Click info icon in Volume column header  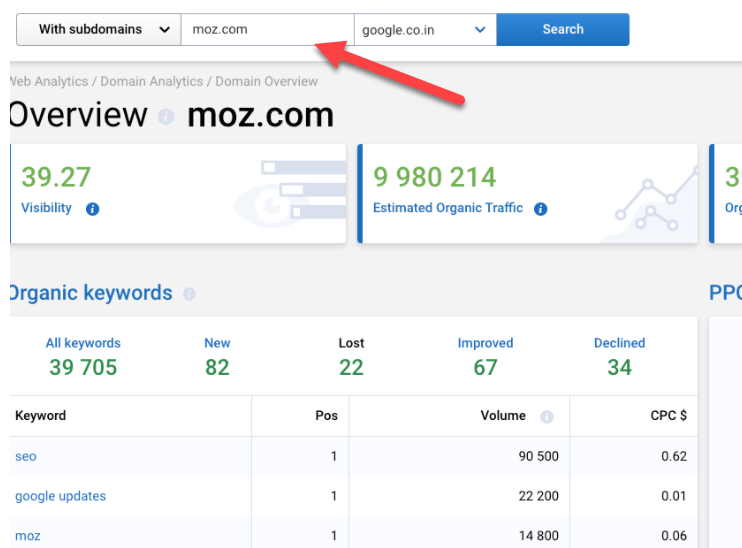tap(546, 416)
